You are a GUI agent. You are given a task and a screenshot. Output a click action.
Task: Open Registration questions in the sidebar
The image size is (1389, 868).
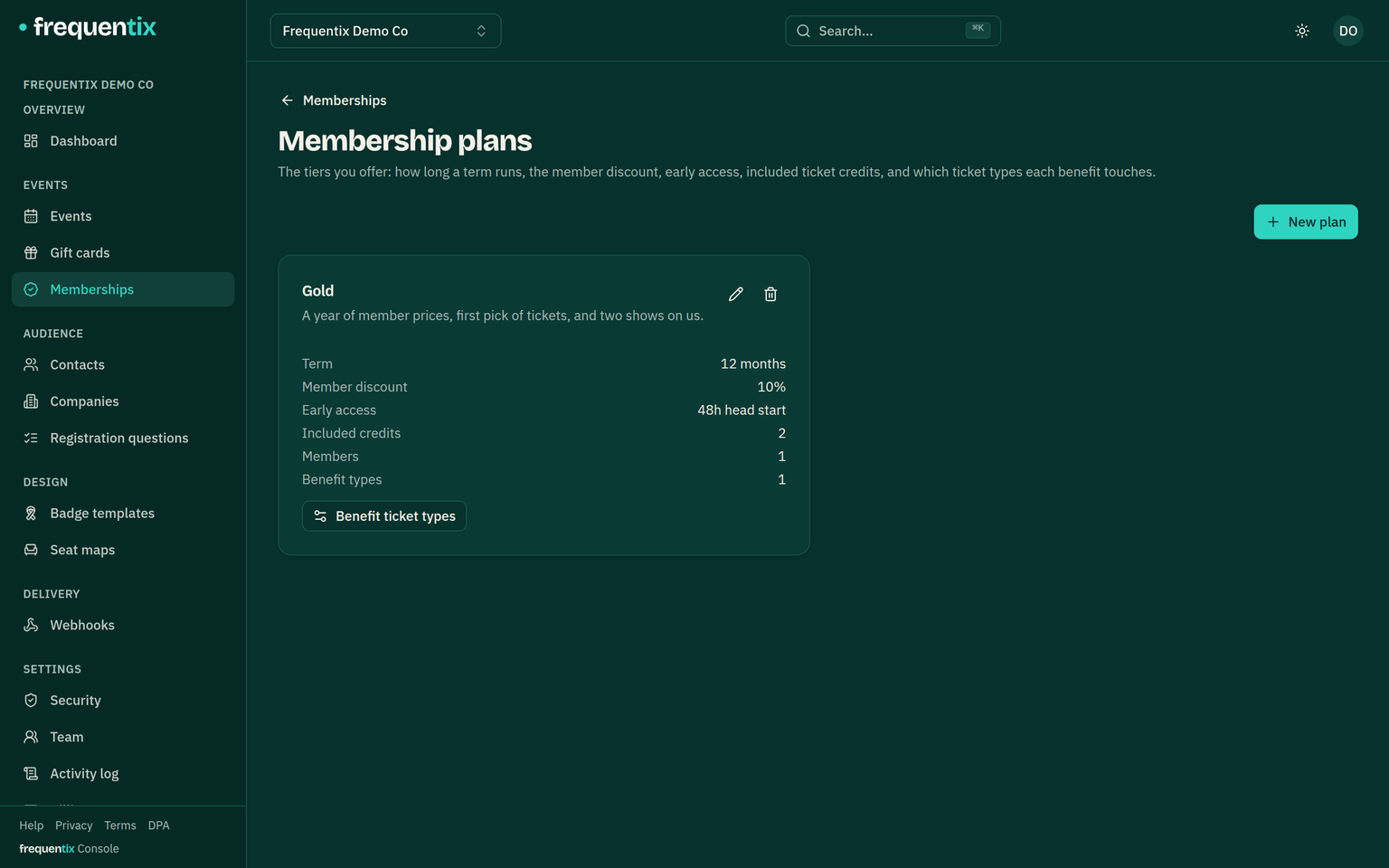(x=123, y=439)
